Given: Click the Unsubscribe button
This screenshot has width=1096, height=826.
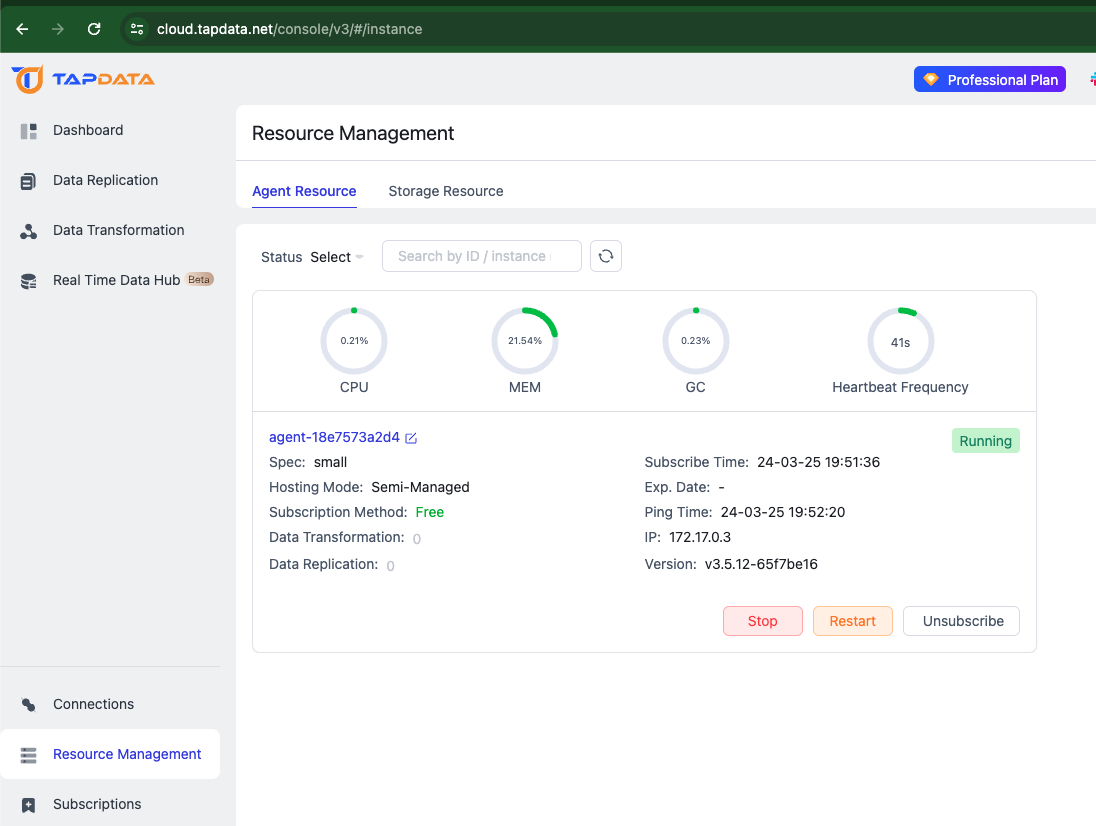Looking at the screenshot, I should pos(961,621).
